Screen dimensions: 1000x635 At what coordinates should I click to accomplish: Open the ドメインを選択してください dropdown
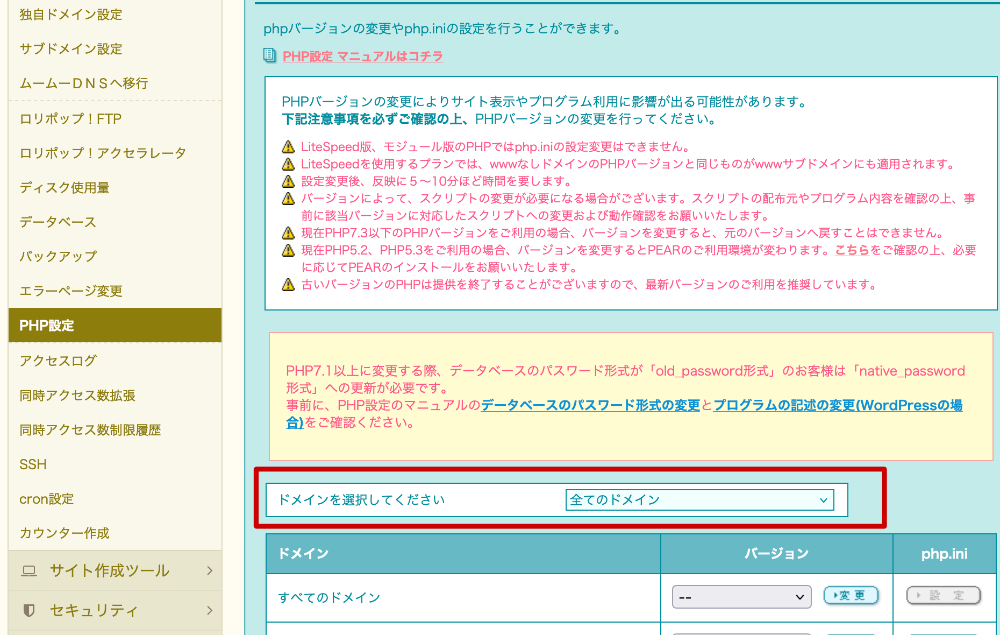click(699, 500)
